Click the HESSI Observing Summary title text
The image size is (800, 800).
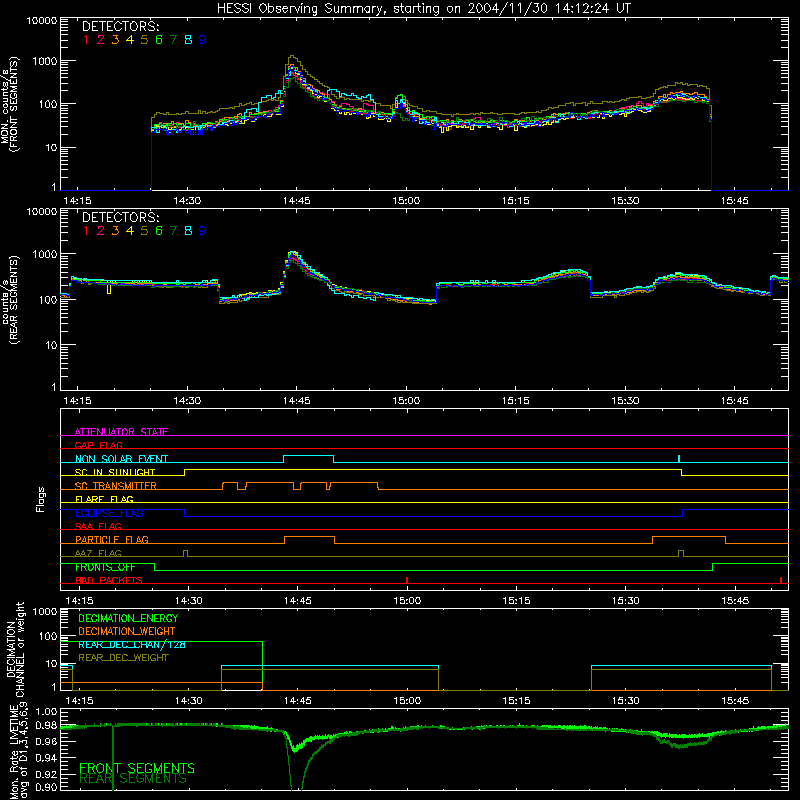pos(424,9)
